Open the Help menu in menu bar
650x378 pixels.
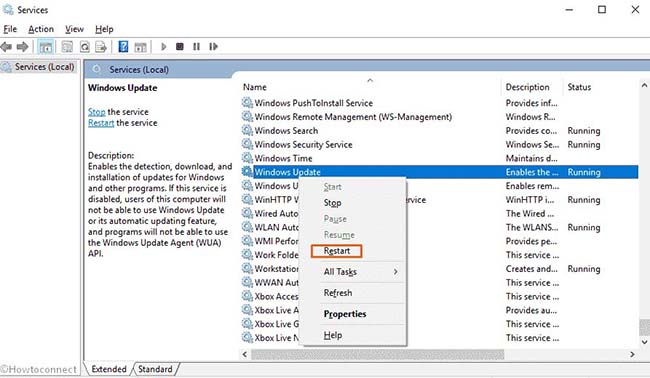coord(104,29)
